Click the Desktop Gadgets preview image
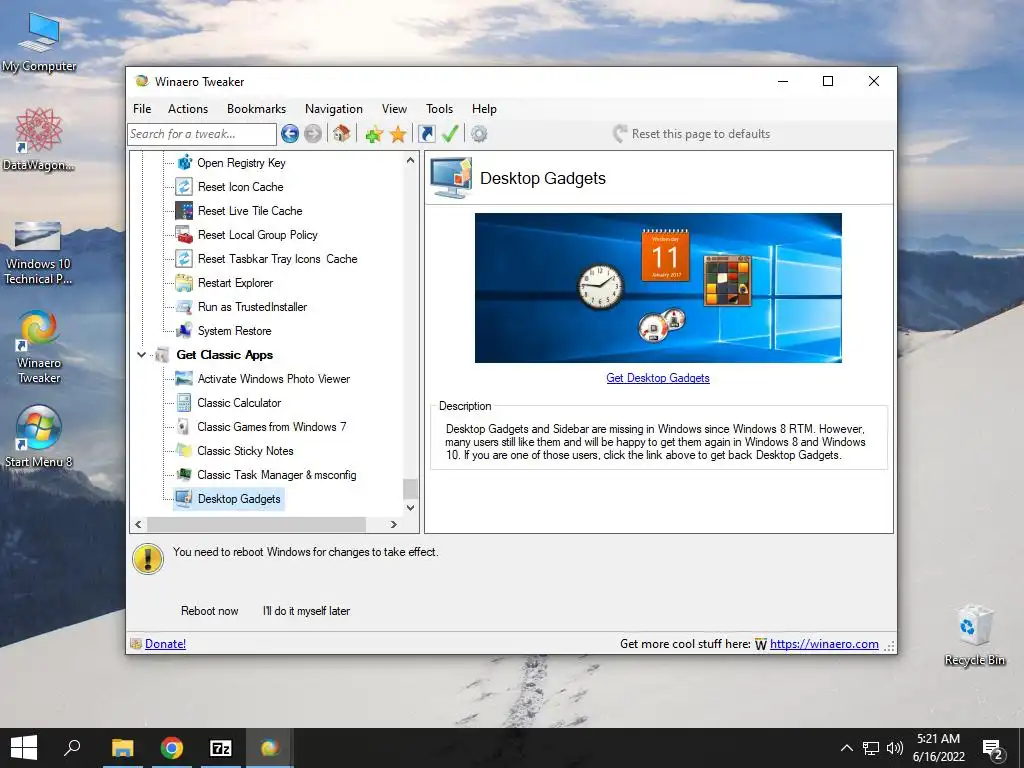The image size is (1024, 768). tap(658, 288)
